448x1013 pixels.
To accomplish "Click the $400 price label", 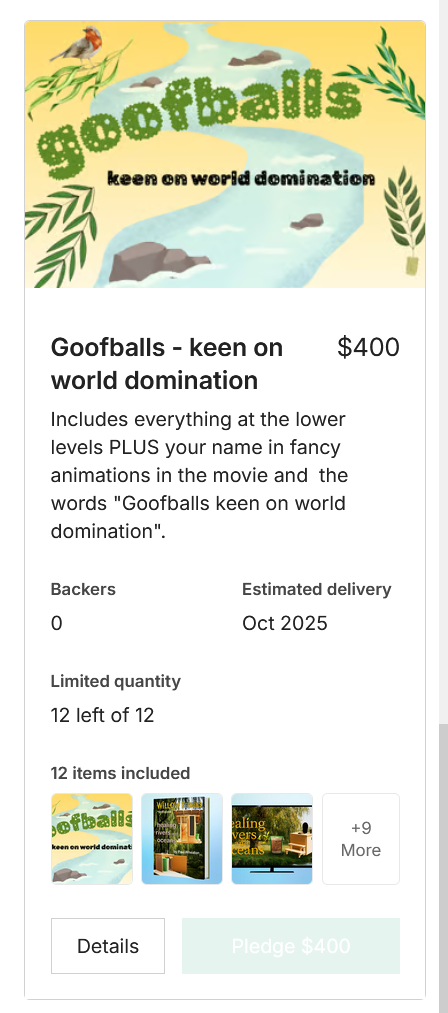I will [368, 348].
